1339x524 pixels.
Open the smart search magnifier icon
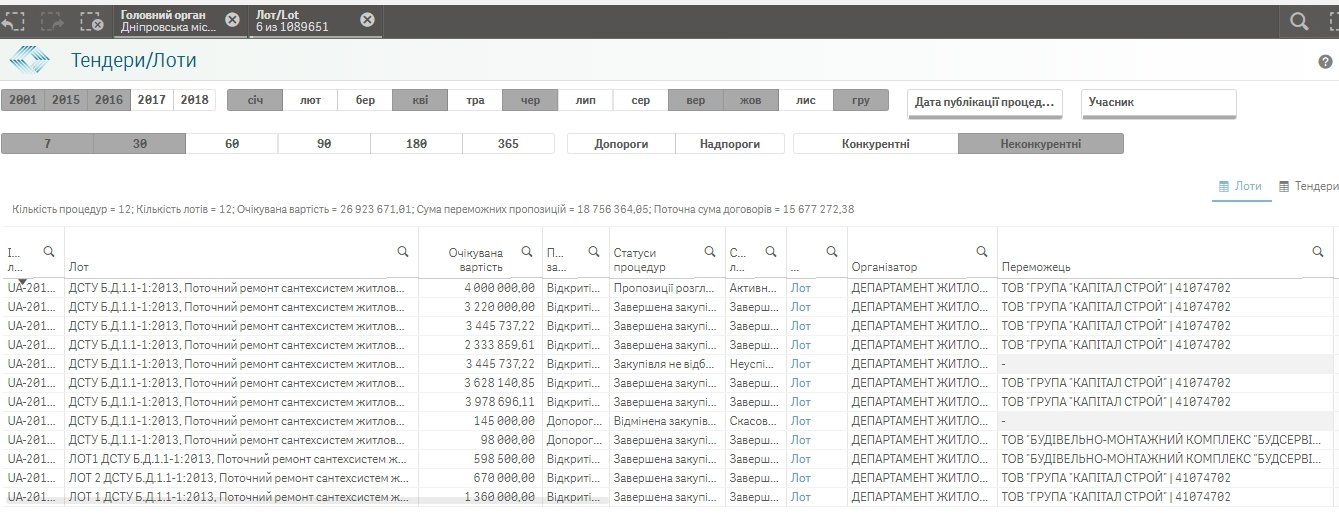click(x=1299, y=21)
